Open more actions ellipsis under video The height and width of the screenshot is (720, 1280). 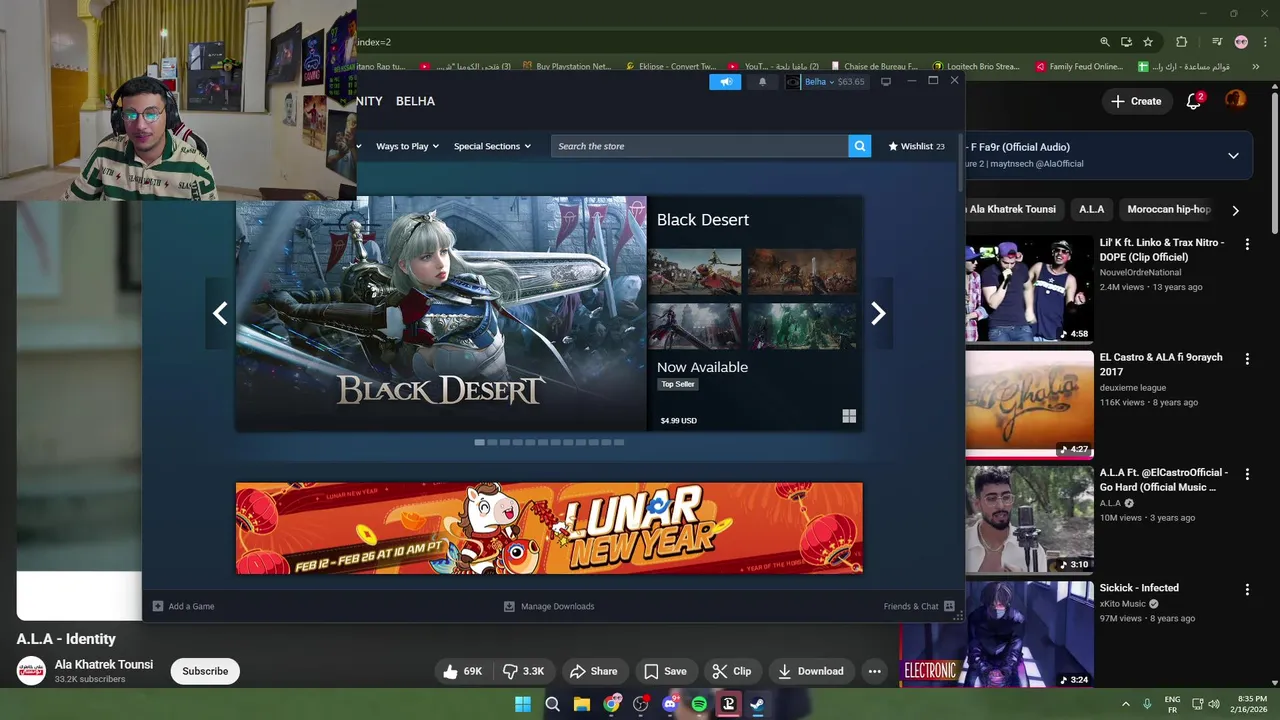tap(875, 671)
